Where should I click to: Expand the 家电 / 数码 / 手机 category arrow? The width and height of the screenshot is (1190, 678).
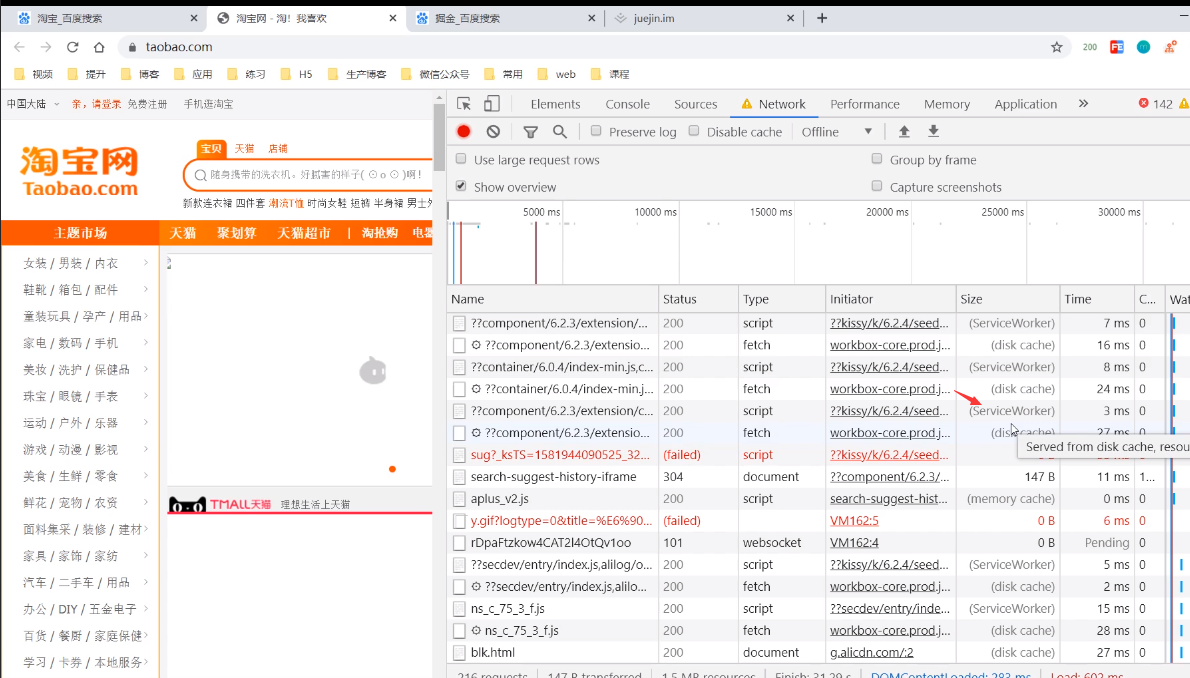(x=146, y=343)
